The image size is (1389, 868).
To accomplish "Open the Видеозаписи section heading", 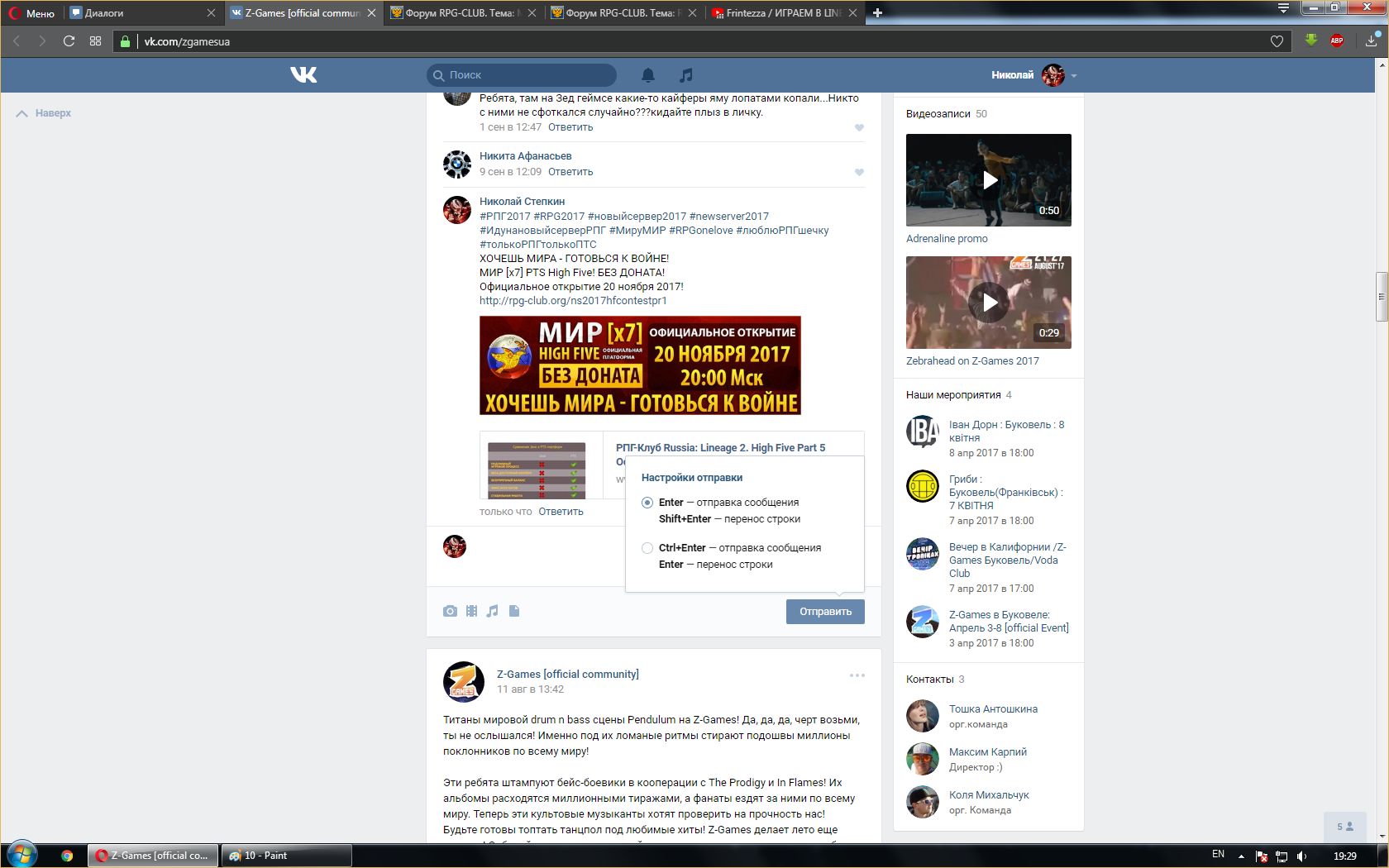I will 938,114.
